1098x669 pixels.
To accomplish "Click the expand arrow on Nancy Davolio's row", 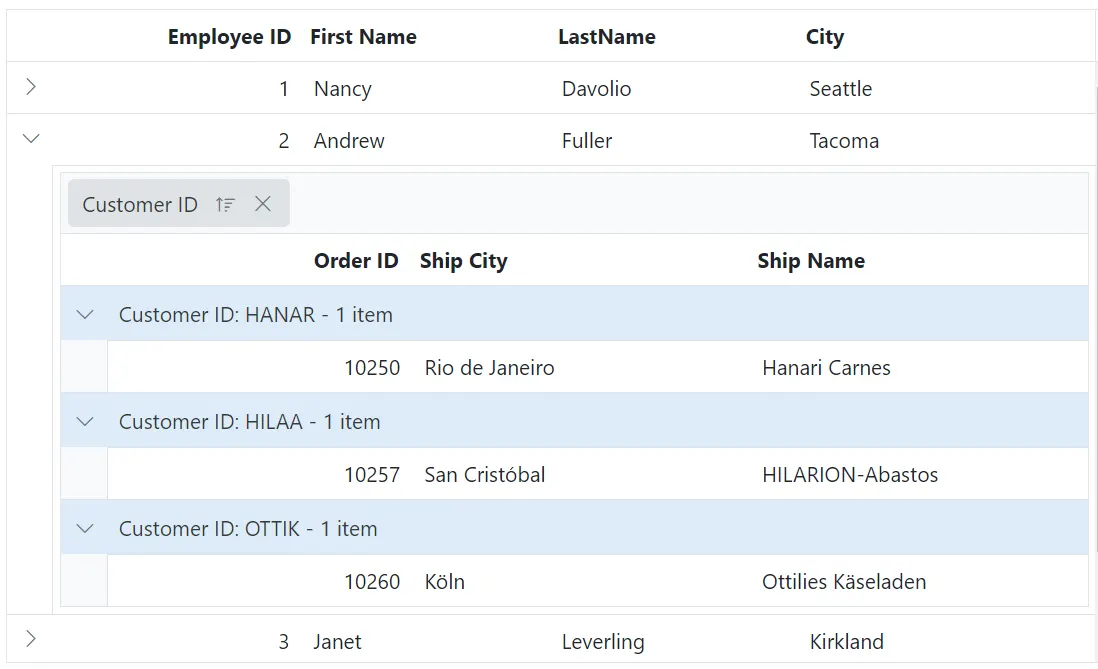I will click(30, 87).
